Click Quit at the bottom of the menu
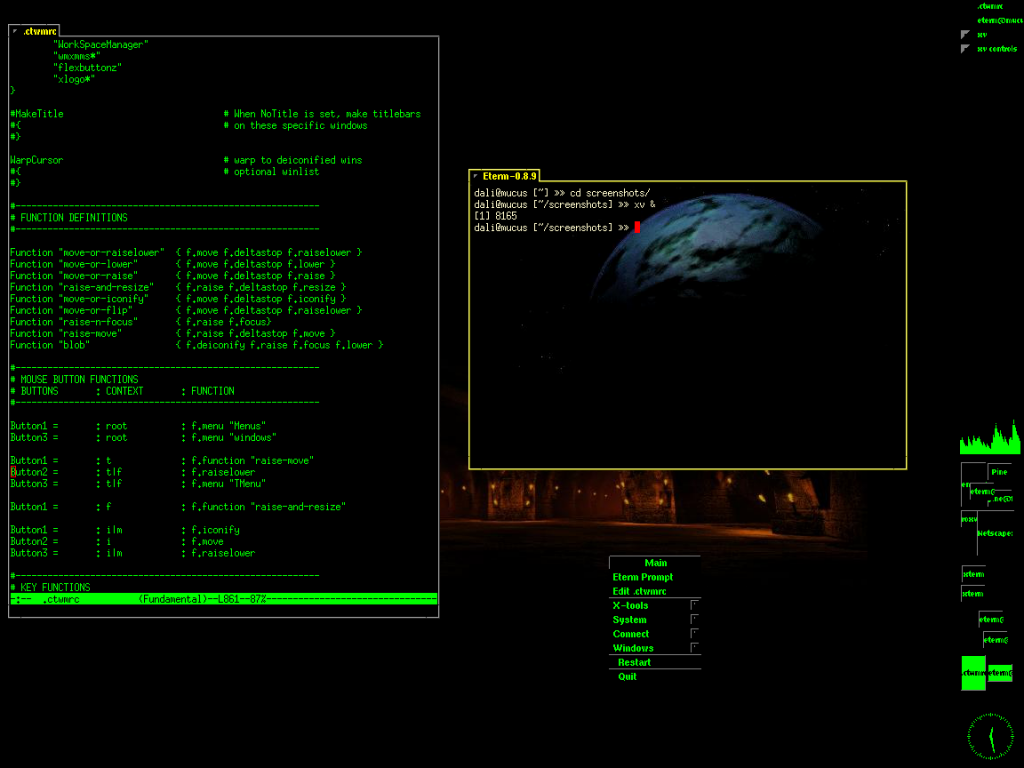Viewport: 1024px width, 768px height. (626, 676)
